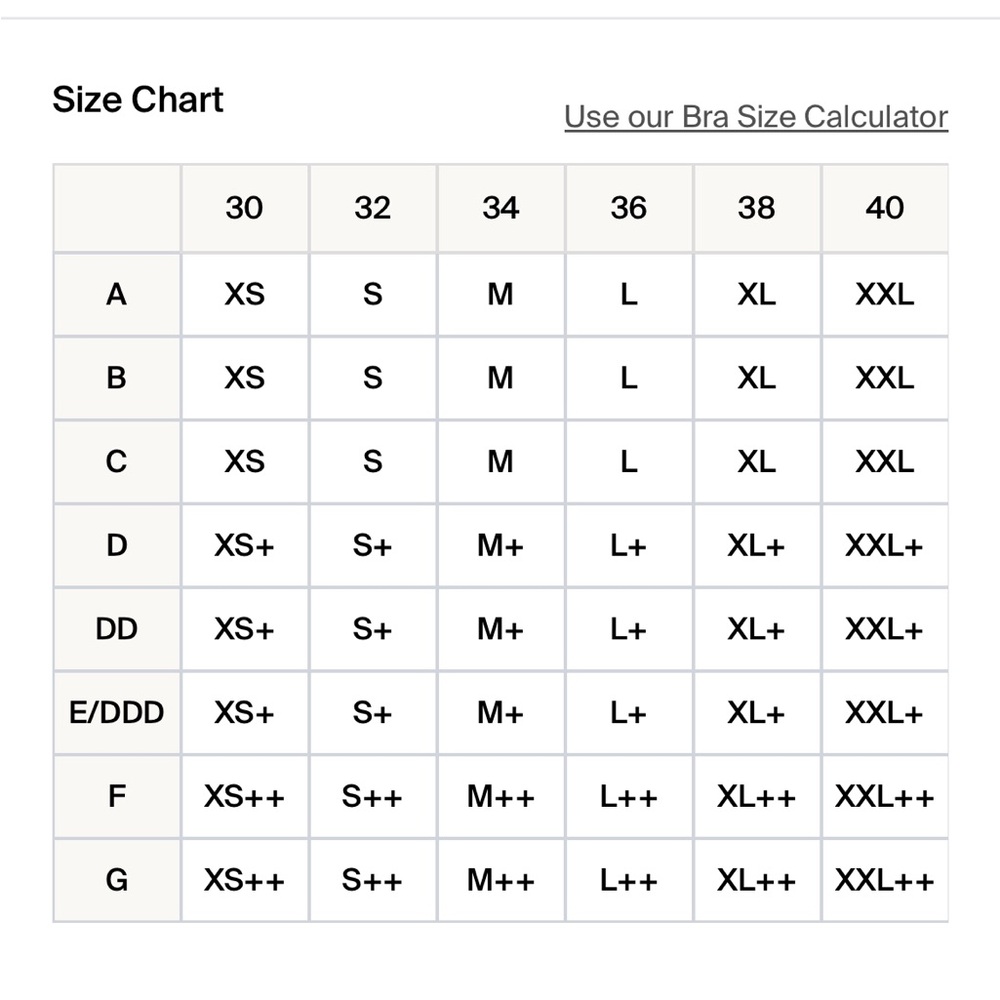Select the band size 30 column header
The image size is (1000, 1000).
245,208
